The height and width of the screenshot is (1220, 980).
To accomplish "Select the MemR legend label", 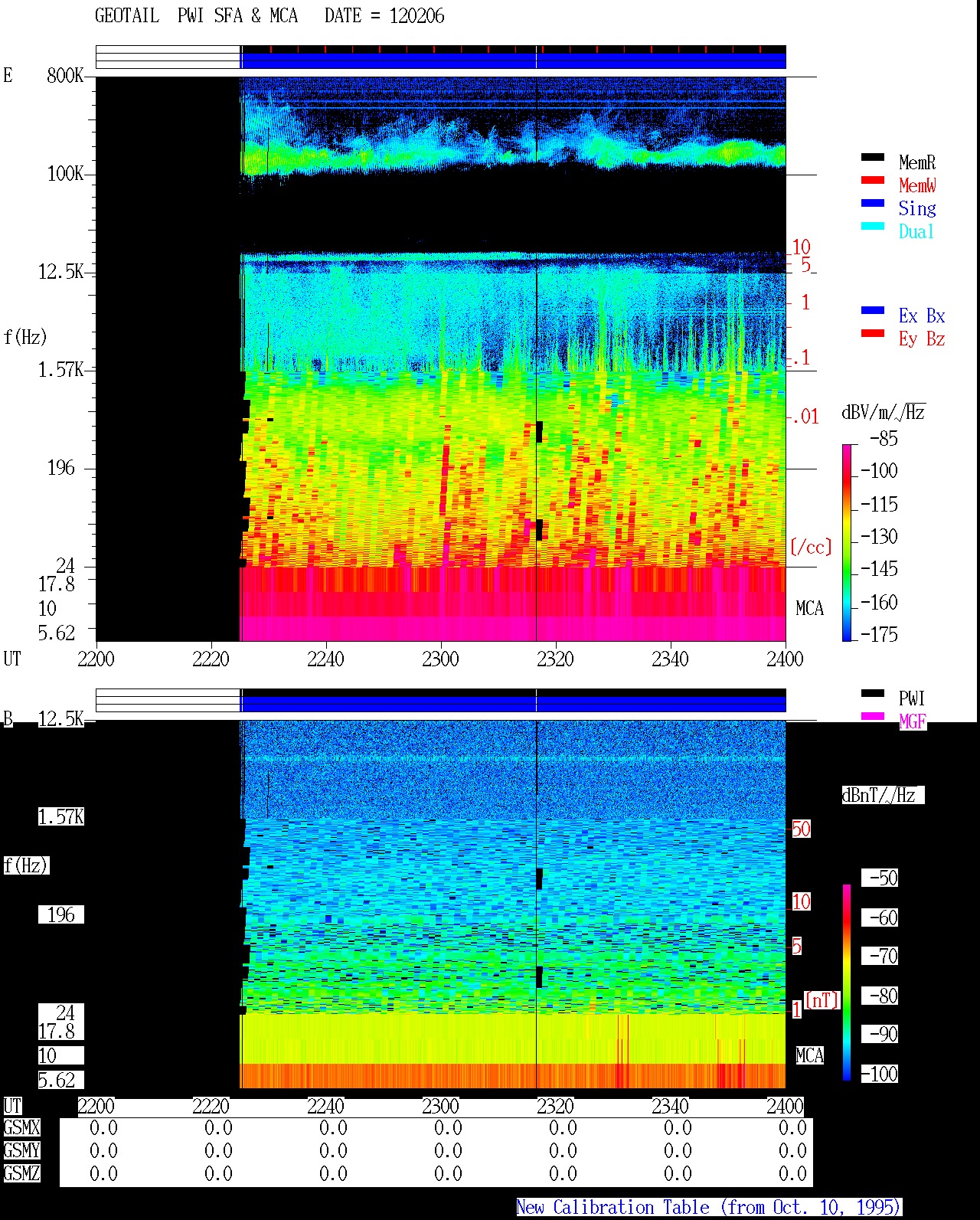I will click(917, 162).
